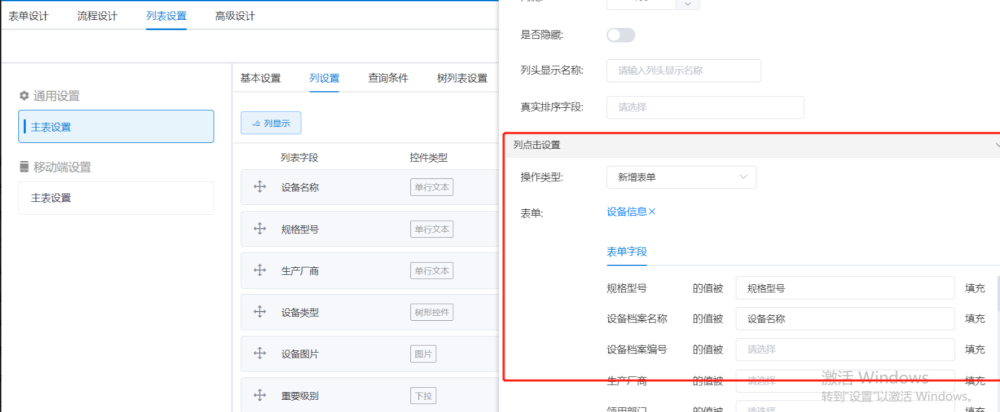Viewport: 1000px width, 412px height.
Task: Click the 移动端设置 section icon
Action: (24, 167)
